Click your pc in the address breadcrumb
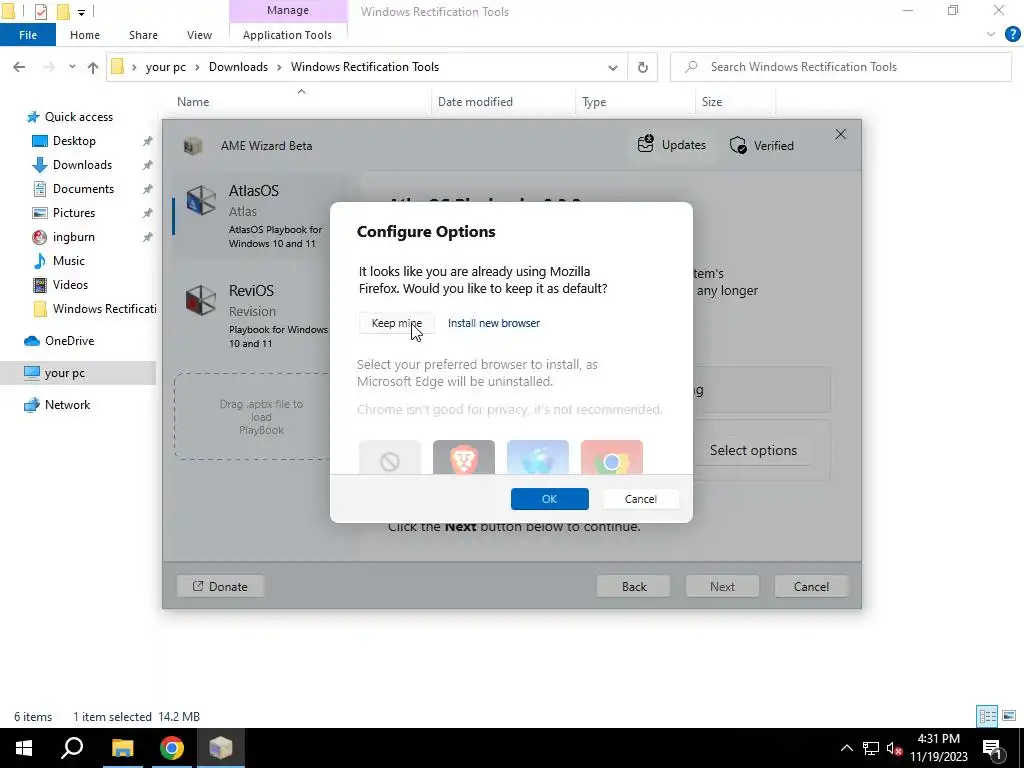Viewport: 1024px width, 768px height. tap(165, 67)
